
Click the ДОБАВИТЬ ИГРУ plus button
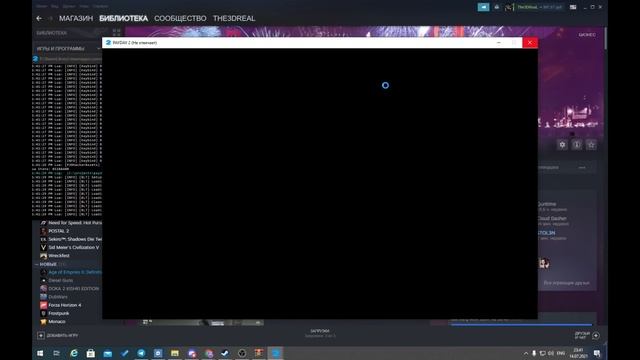coord(41,336)
